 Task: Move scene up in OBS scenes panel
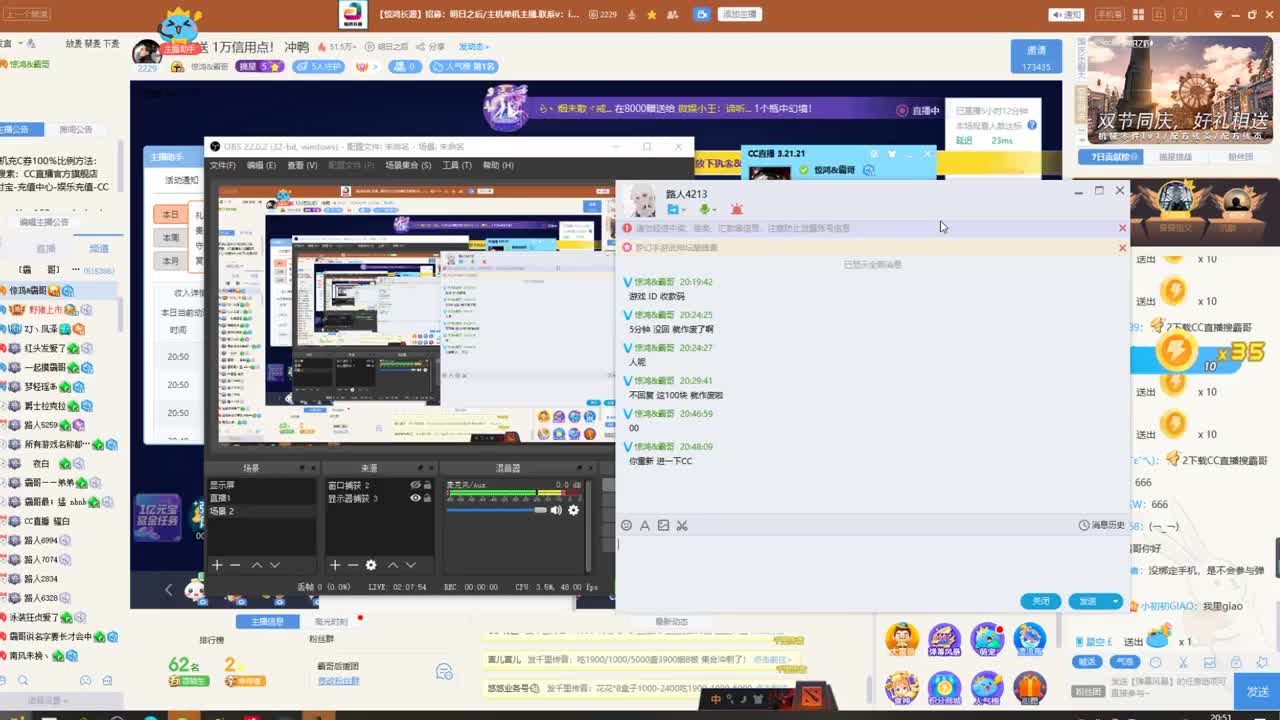pos(256,565)
